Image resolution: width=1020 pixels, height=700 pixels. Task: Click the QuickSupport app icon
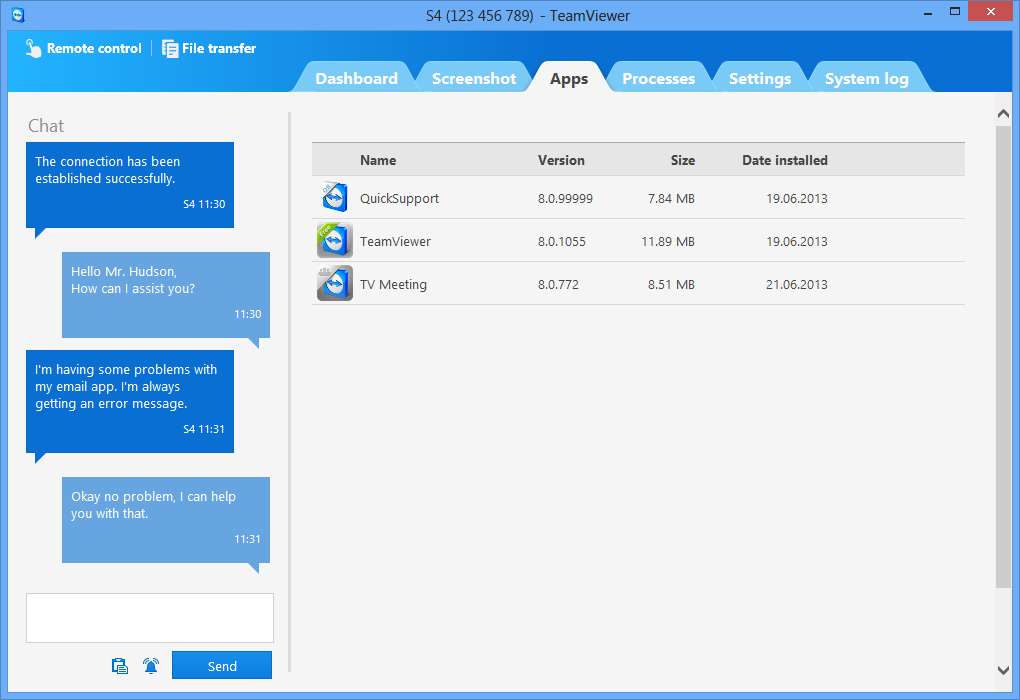[x=334, y=197]
